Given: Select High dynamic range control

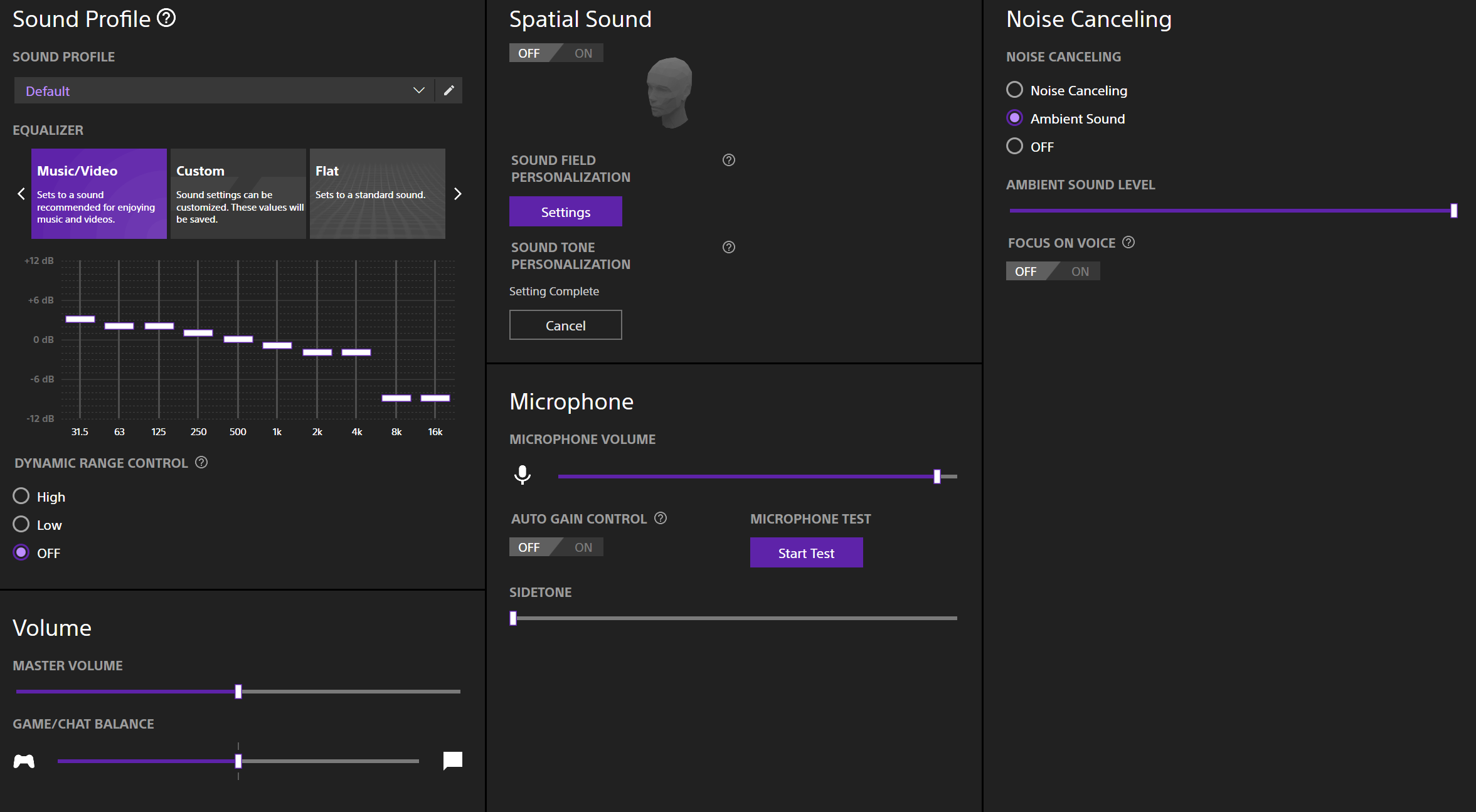Looking at the screenshot, I should pos(21,496).
